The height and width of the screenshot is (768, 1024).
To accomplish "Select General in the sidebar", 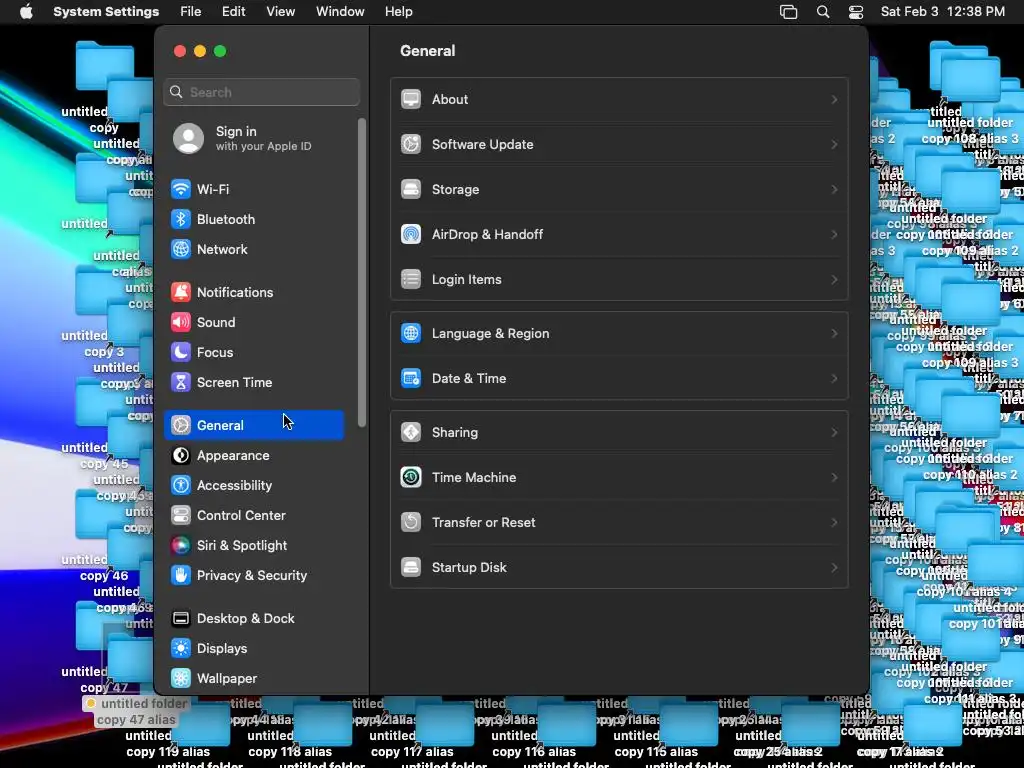I will coord(254,426).
